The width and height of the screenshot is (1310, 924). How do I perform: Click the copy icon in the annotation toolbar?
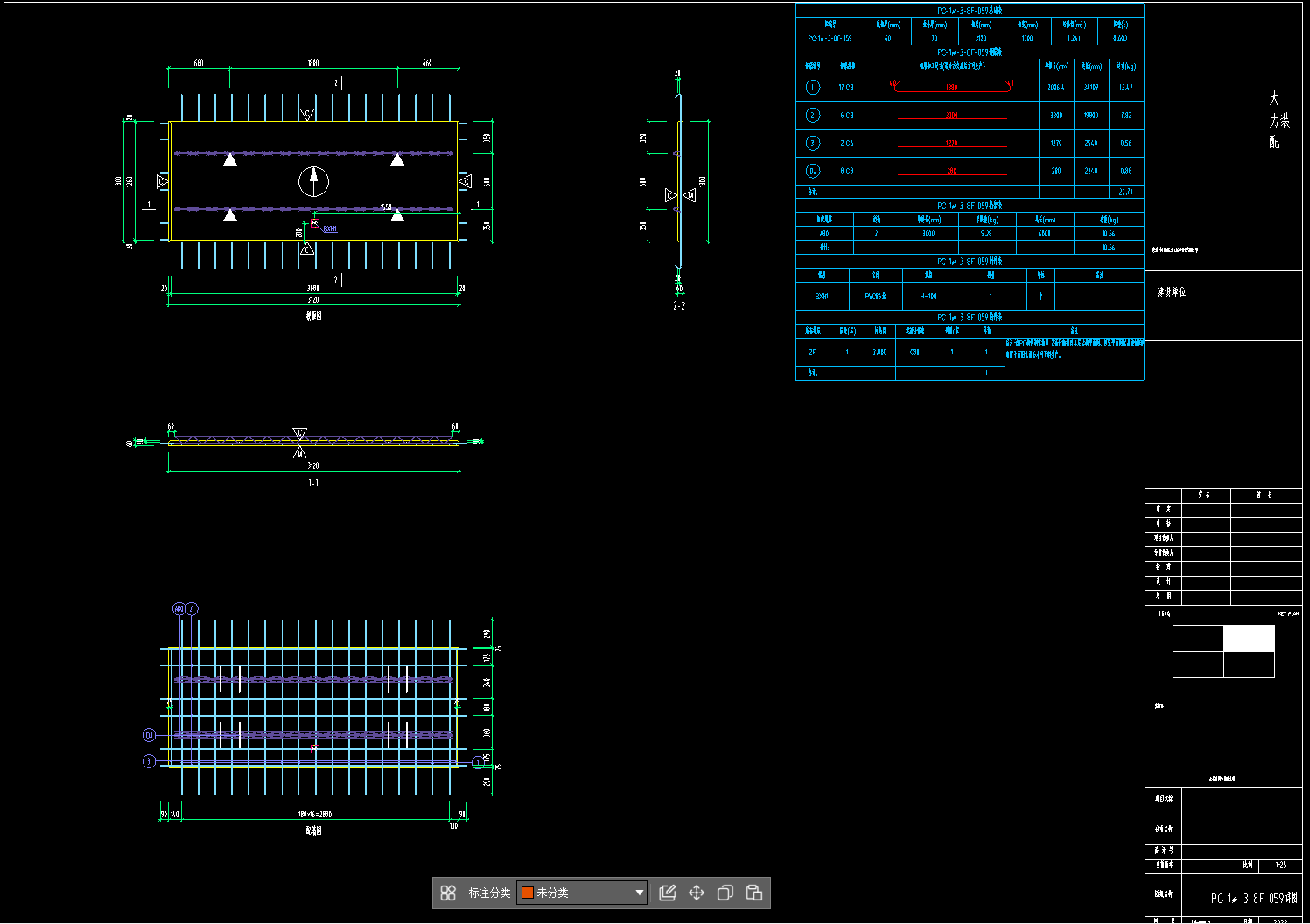click(x=725, y=892)
